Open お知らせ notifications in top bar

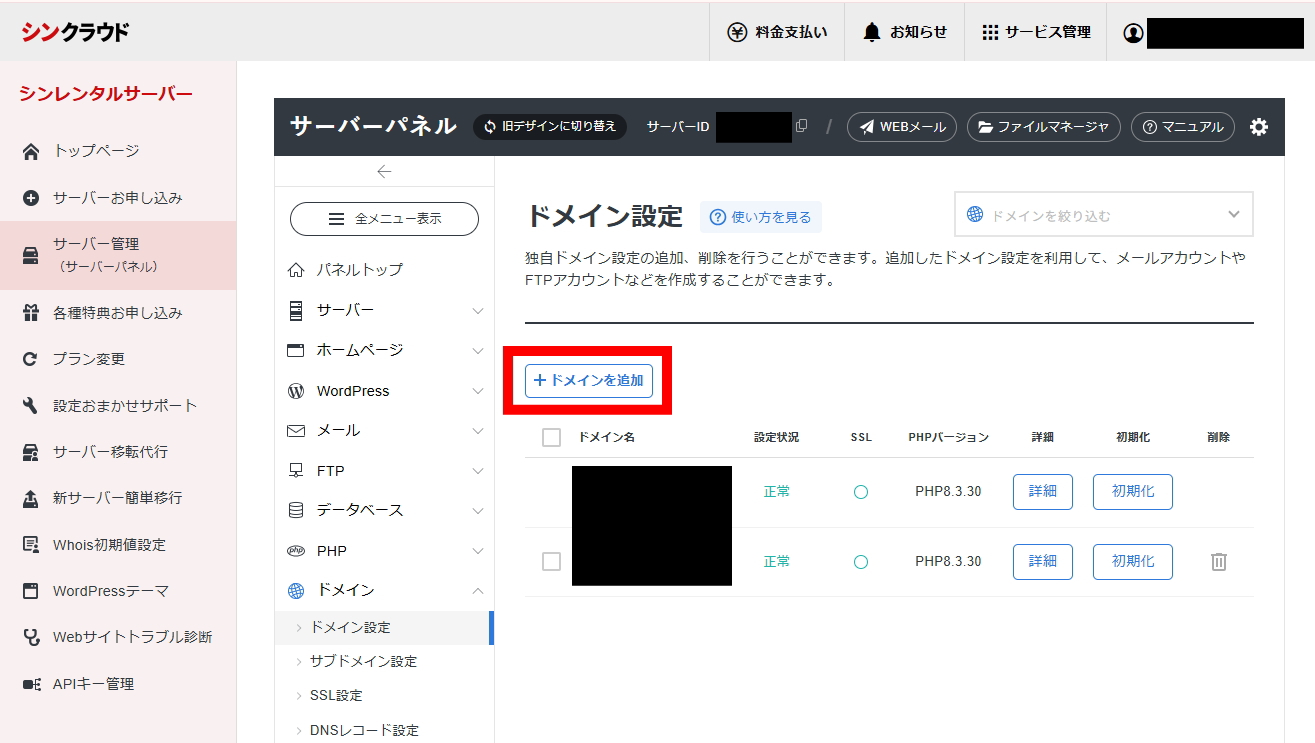(904, 32)
